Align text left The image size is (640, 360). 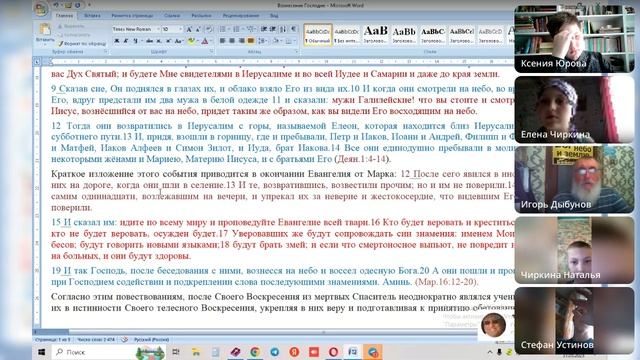222,41
